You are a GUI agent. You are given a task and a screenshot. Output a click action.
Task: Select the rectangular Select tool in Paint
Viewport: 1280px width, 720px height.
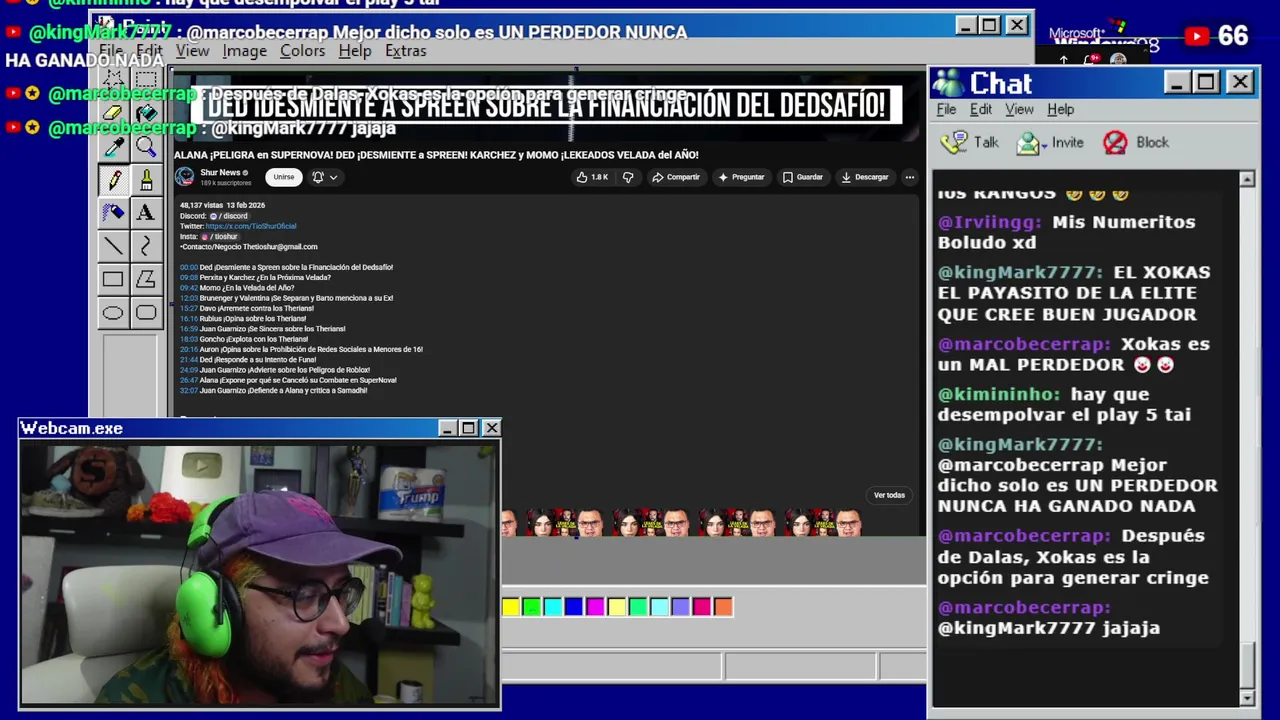pyautogui.click(x=146, y=81)
